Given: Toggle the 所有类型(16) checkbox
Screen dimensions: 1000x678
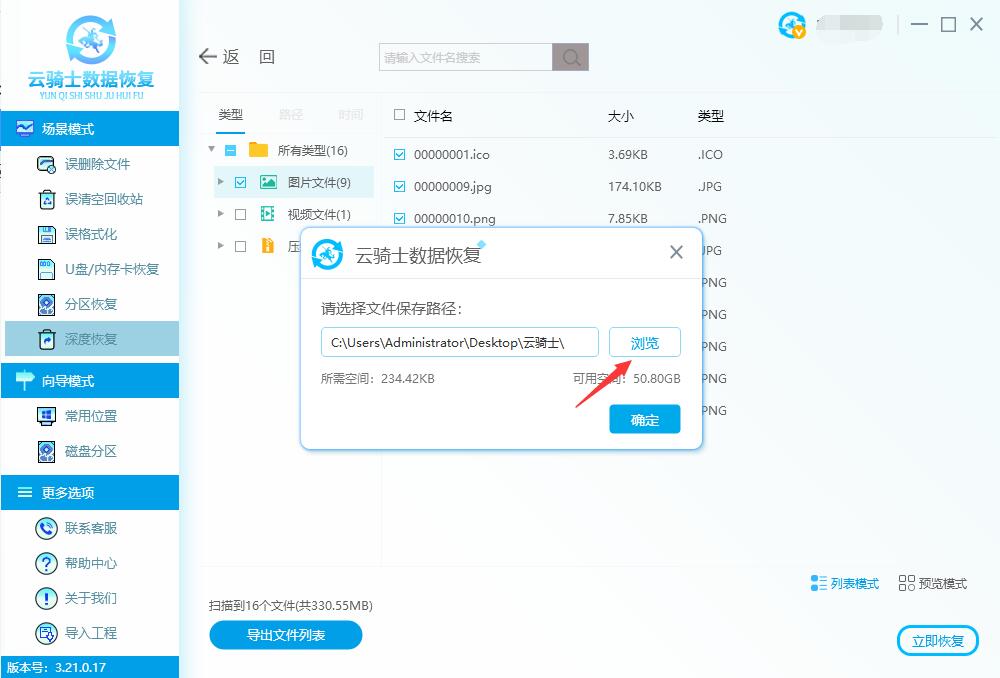Looking at the screenshot, I should click(231, 151).
